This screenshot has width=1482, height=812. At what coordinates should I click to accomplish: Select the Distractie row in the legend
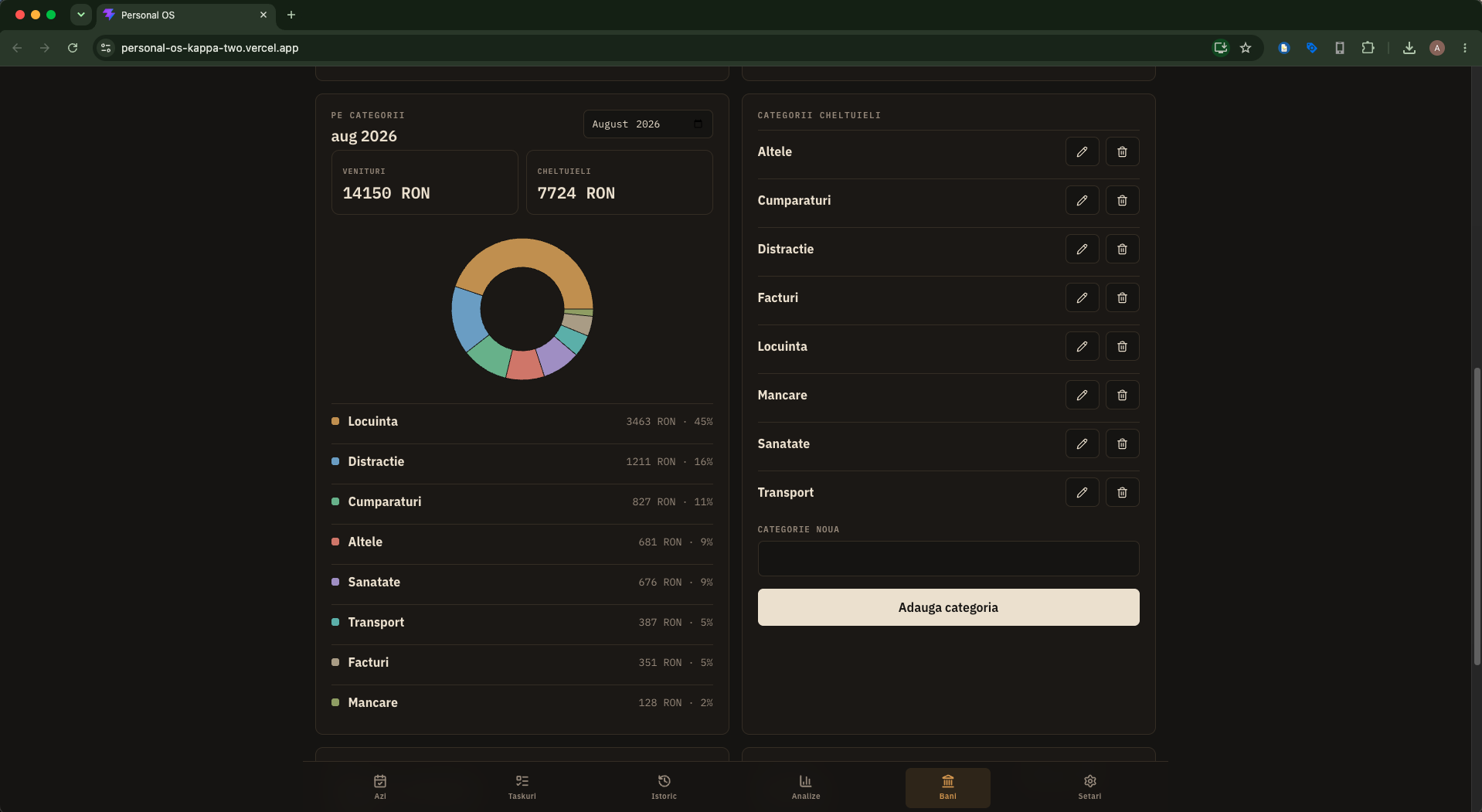pyautogui.click(x=522, y=461)
